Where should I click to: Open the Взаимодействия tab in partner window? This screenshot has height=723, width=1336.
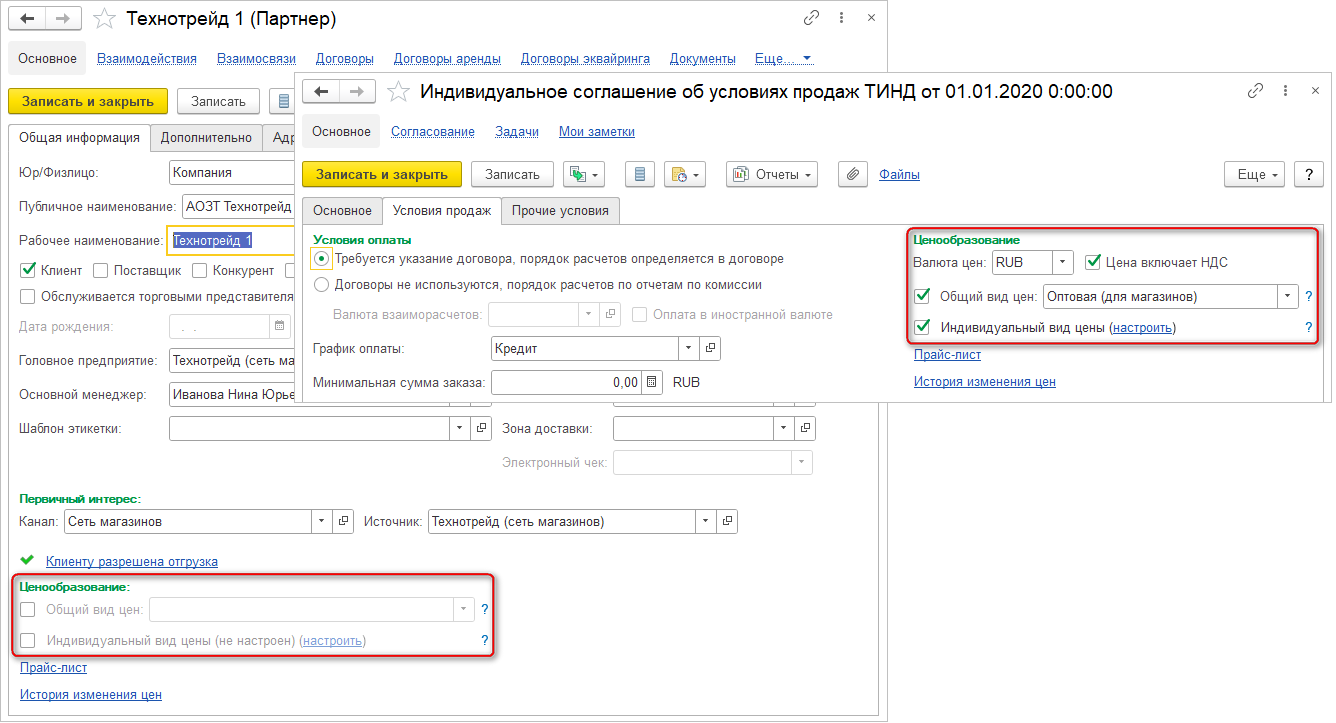(x=147, y=58)
